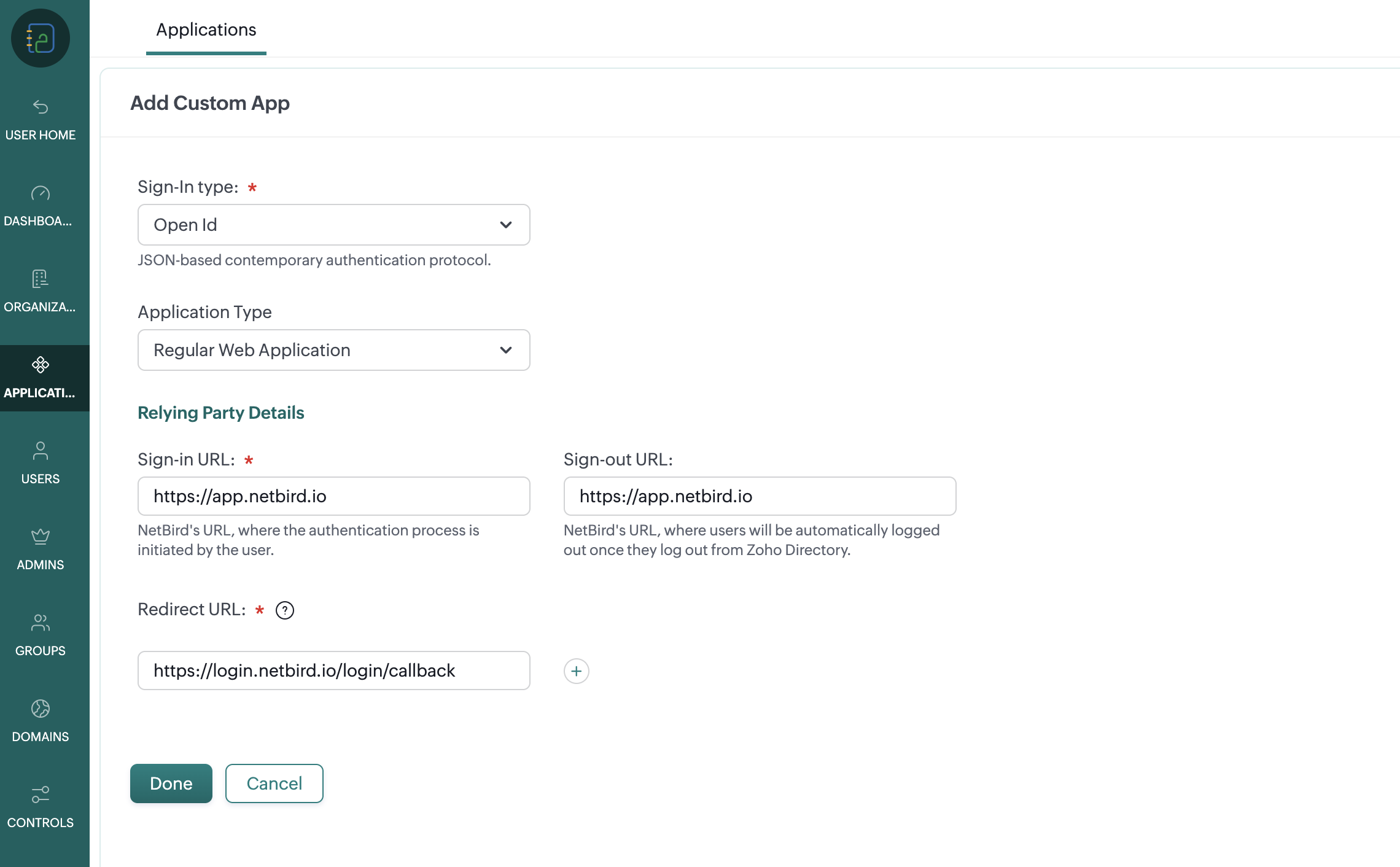
Task: Click the Redirect URL help icon
Action: tap(285, 610)
